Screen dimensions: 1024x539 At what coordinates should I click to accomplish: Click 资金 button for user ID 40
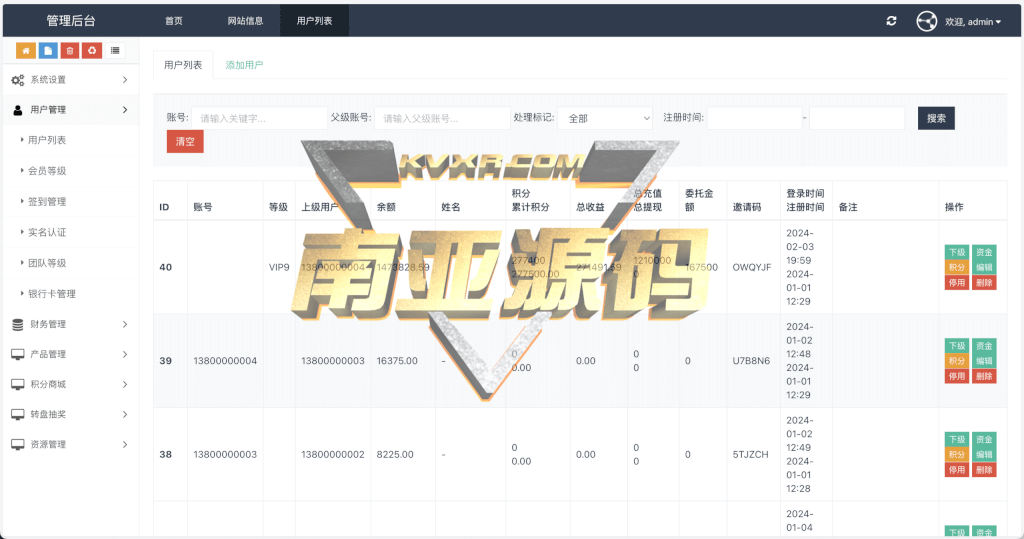pos(984,252)
